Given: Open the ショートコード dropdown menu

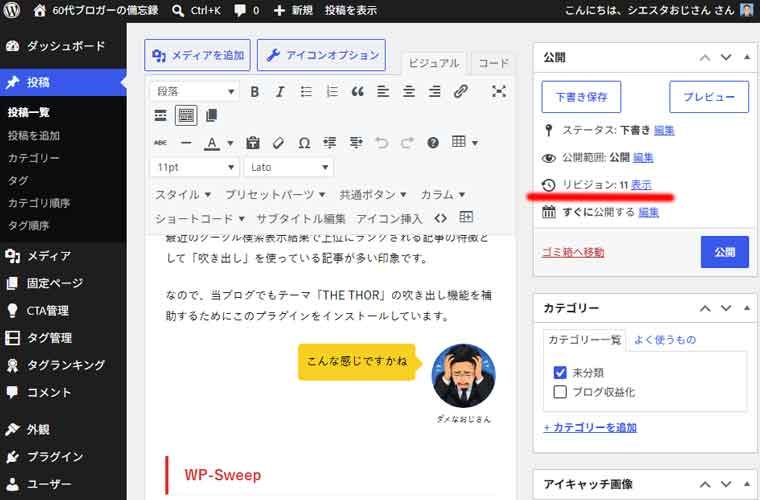Looking at the screenshot, I should [199, 219].
